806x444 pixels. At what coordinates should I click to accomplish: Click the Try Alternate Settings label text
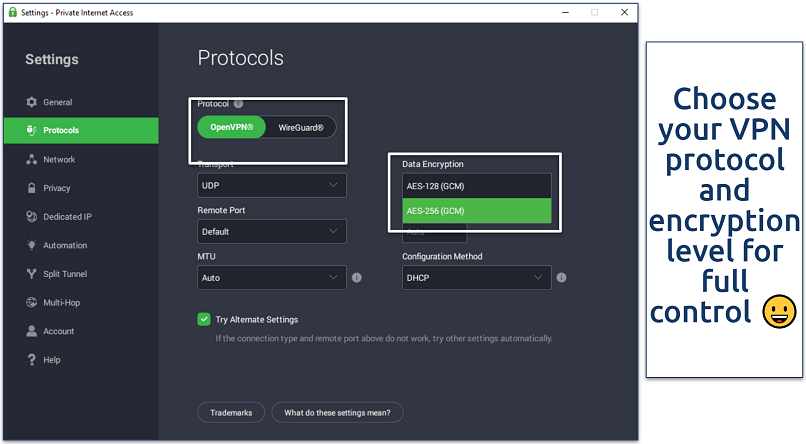point(257,320)
